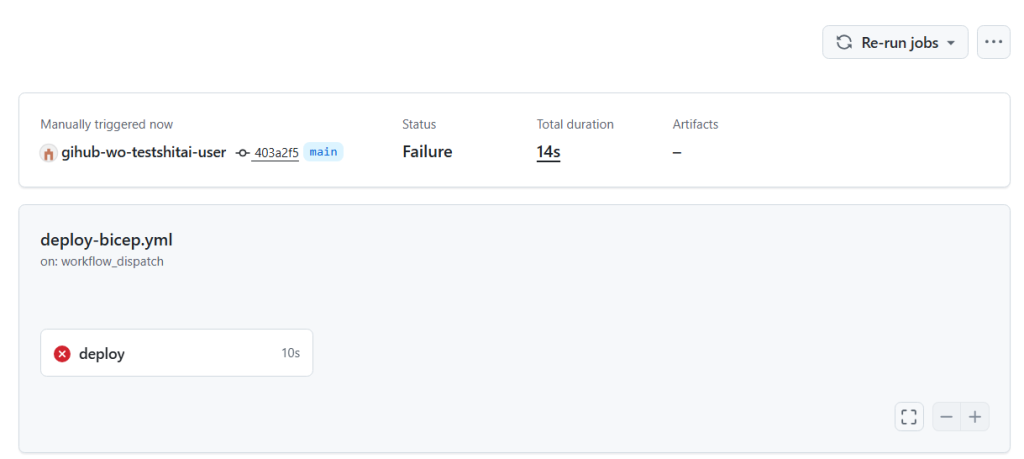Viewport: 1024px width, 459px height.
Task: Open the gihub-wo-testshitai-user profile link
Action: click(144, 153)
